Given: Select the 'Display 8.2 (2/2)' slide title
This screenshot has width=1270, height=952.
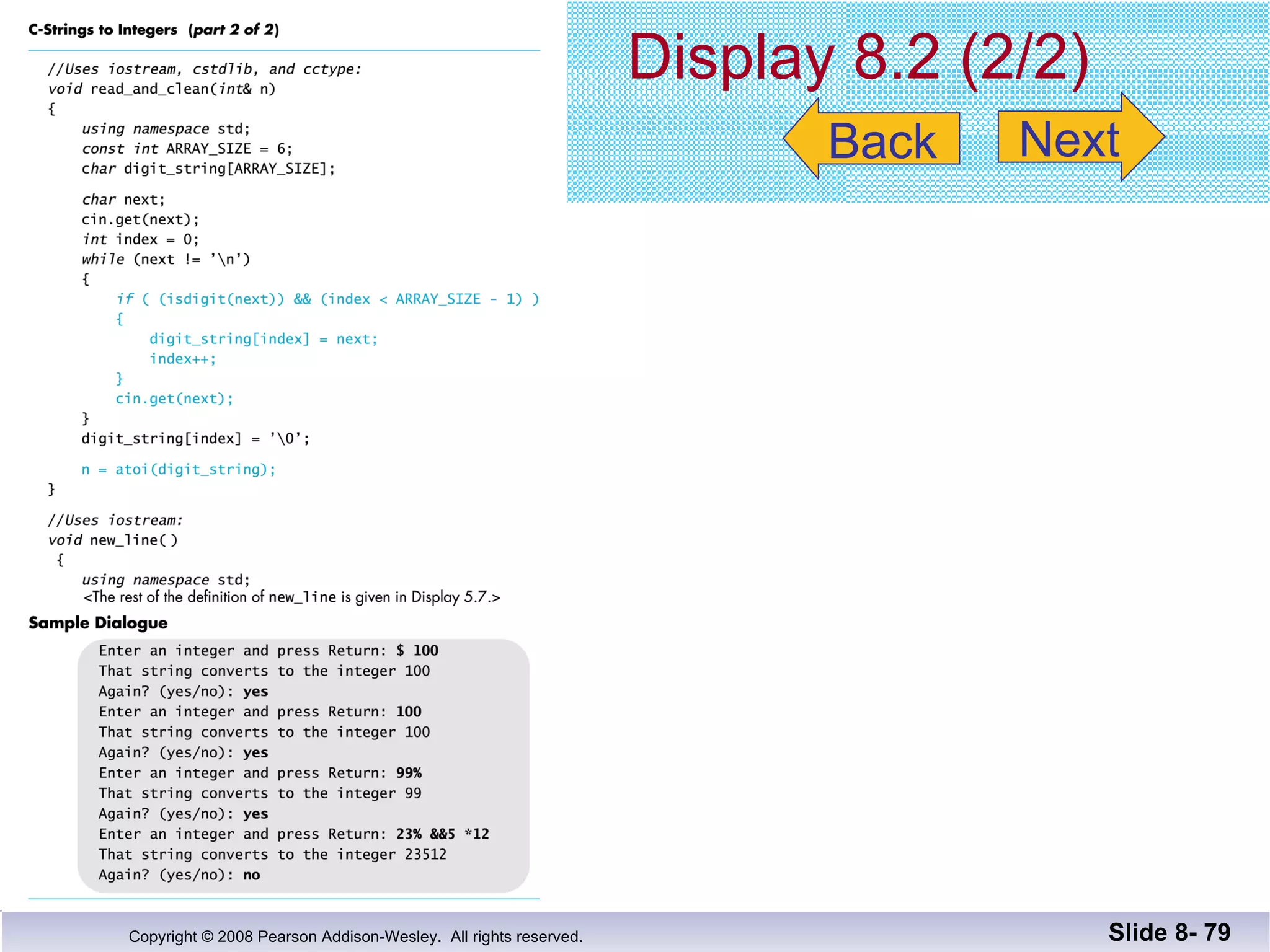Looking at the screenshot, I should tap(859, 57).
